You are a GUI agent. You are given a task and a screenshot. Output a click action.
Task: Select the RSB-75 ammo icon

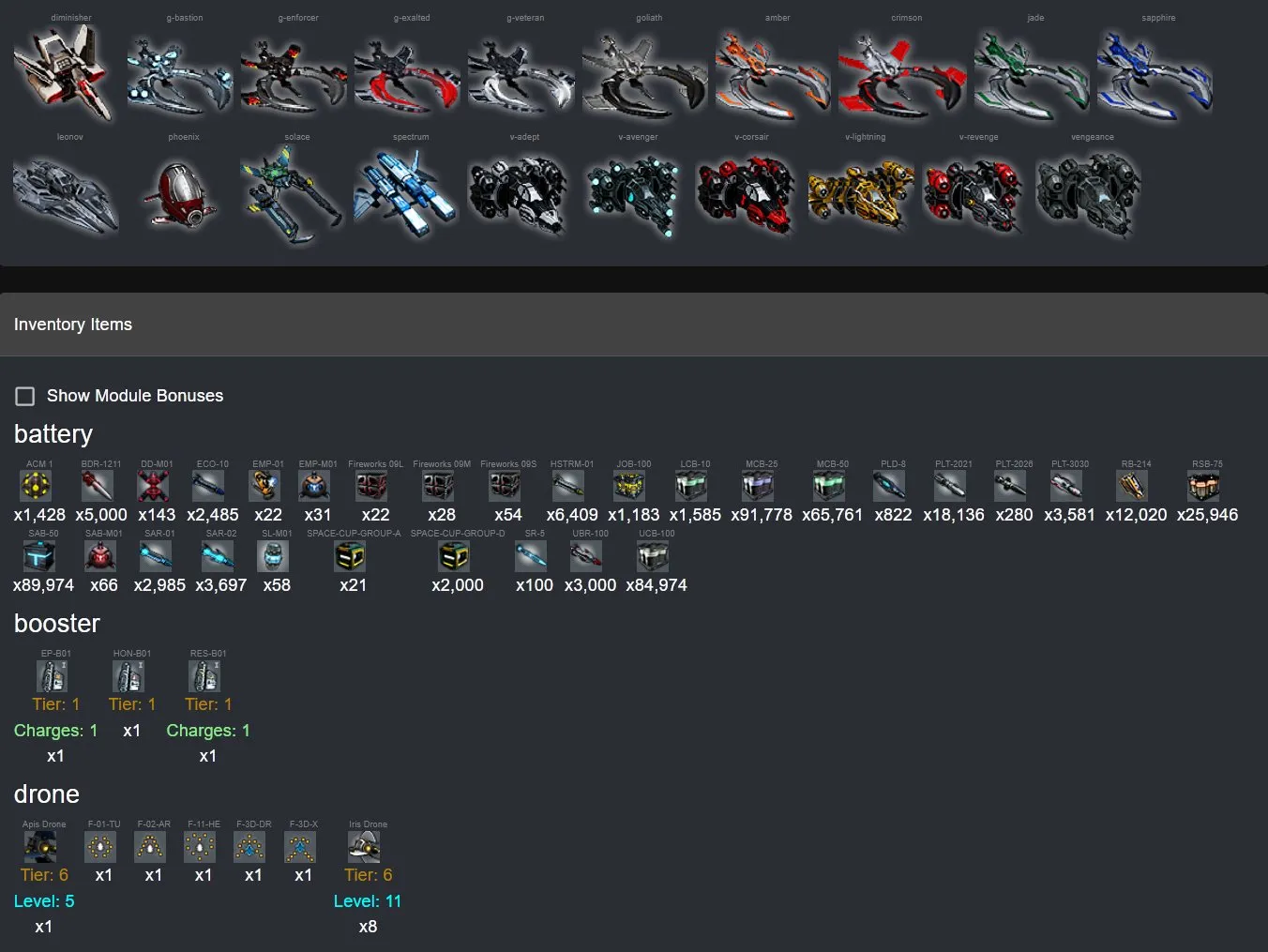1204,485
